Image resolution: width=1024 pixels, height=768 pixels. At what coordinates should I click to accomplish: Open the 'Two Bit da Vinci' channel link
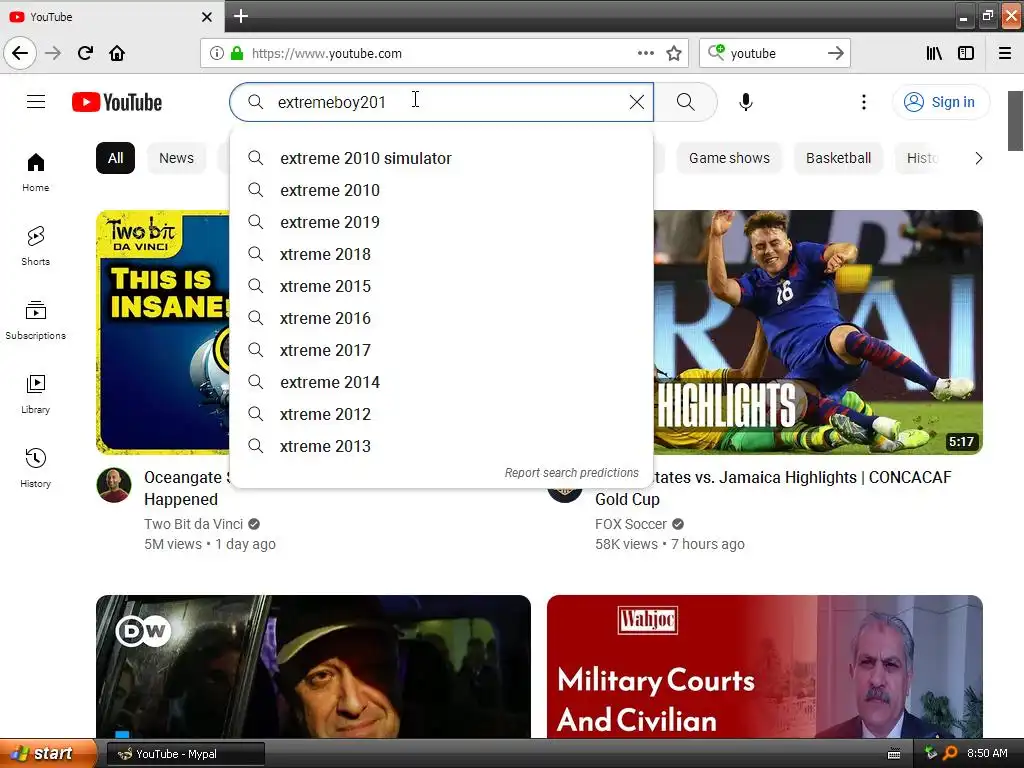tap(193, 524)
